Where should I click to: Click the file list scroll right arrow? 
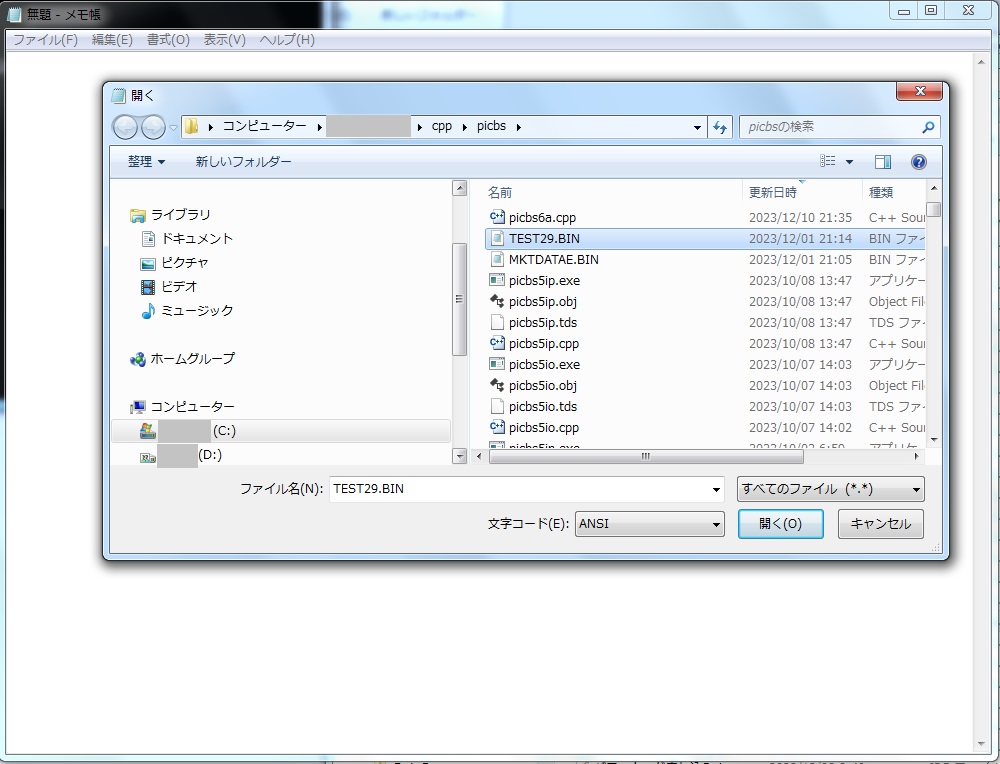click(916, 457)
